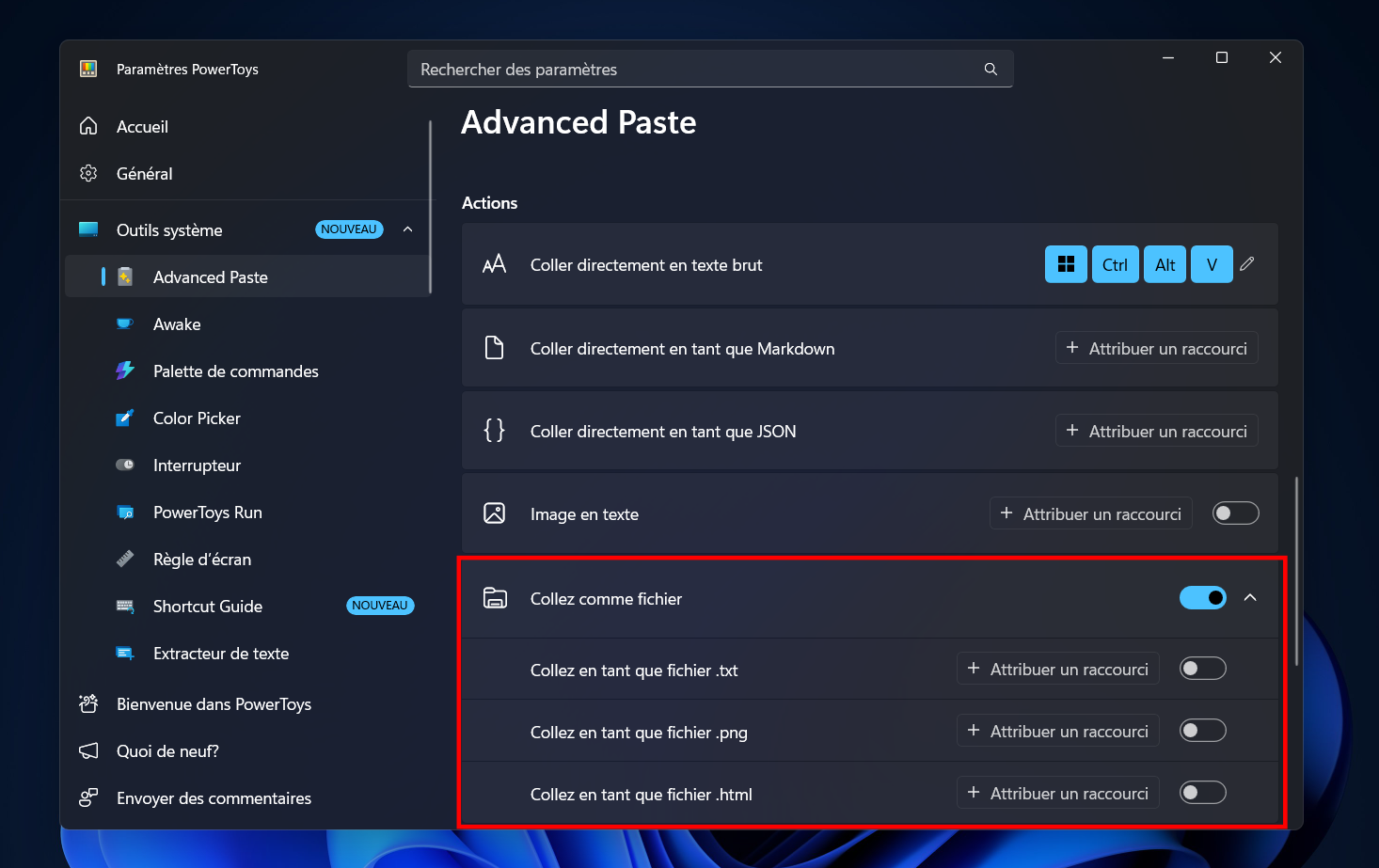The width and height of the screenshot is (1379, 868).
Task: Open the Extracteur de texte sidebar entry
Action: [246, 653]
